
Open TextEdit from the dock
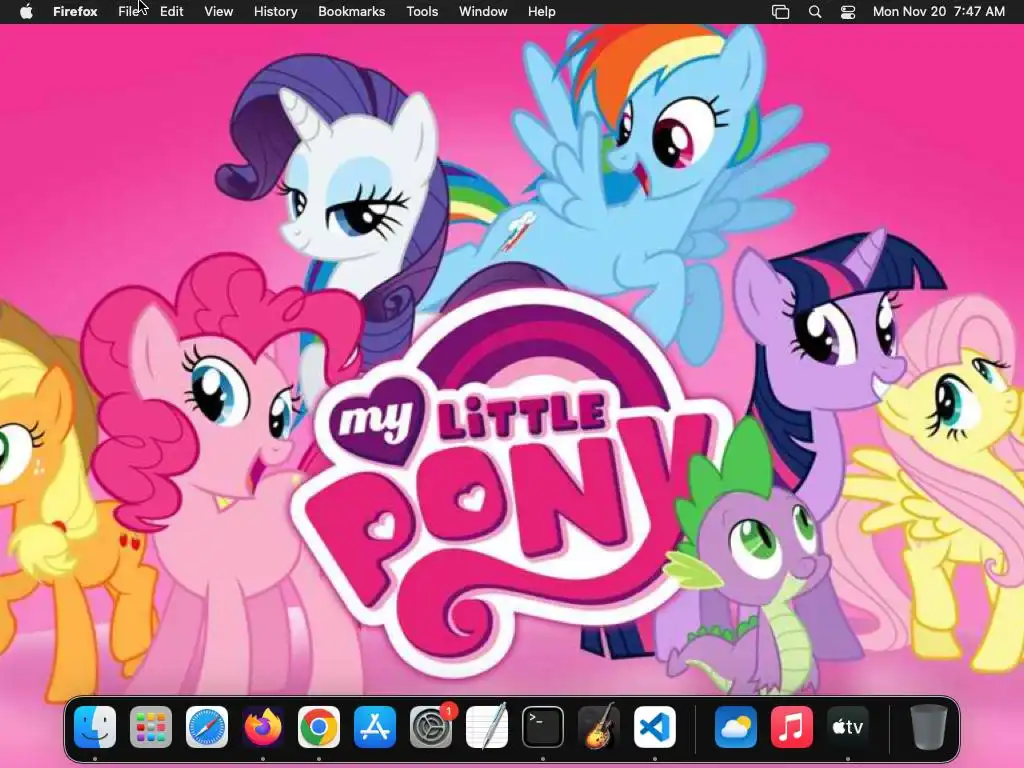click(487, 727)
